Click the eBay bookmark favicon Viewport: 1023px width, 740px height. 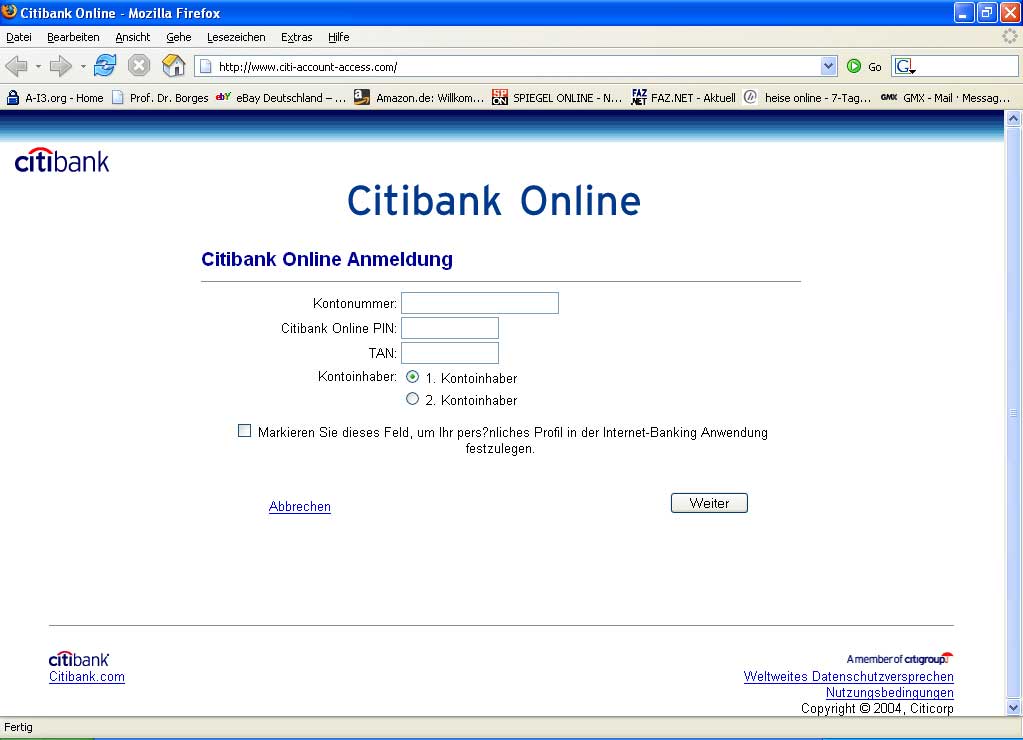click(x=223, y=97)
